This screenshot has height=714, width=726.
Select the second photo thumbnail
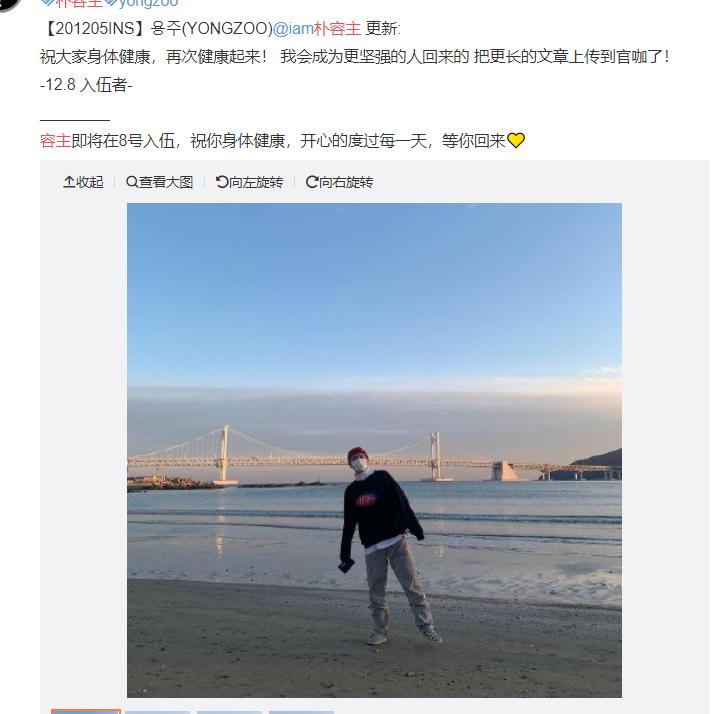click(x=157, y=712)
